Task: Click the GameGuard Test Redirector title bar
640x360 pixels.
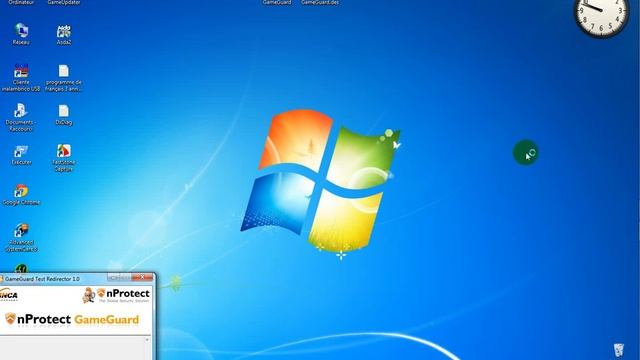Action: click(x=53, y=279)
